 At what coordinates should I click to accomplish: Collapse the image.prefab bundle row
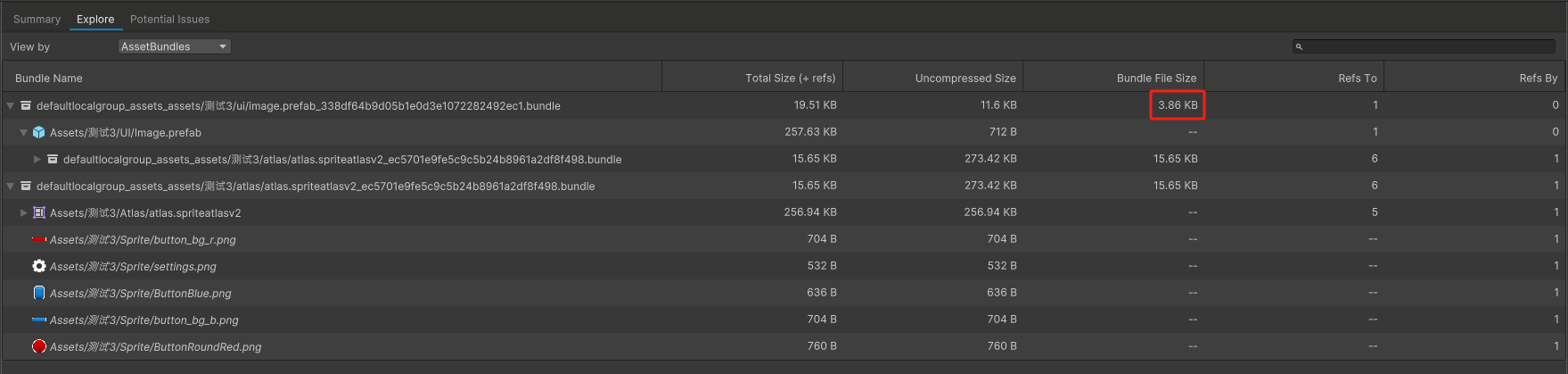11,105
